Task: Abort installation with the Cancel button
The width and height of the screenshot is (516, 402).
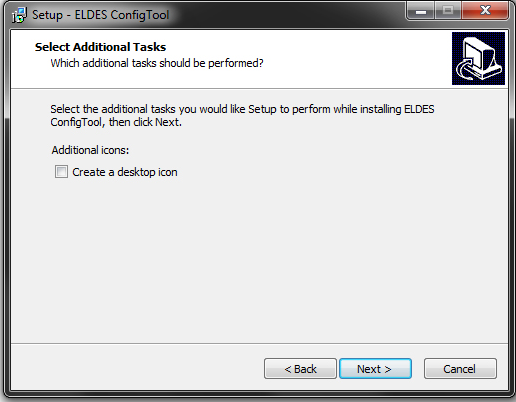Action: (x=460, y=369)
